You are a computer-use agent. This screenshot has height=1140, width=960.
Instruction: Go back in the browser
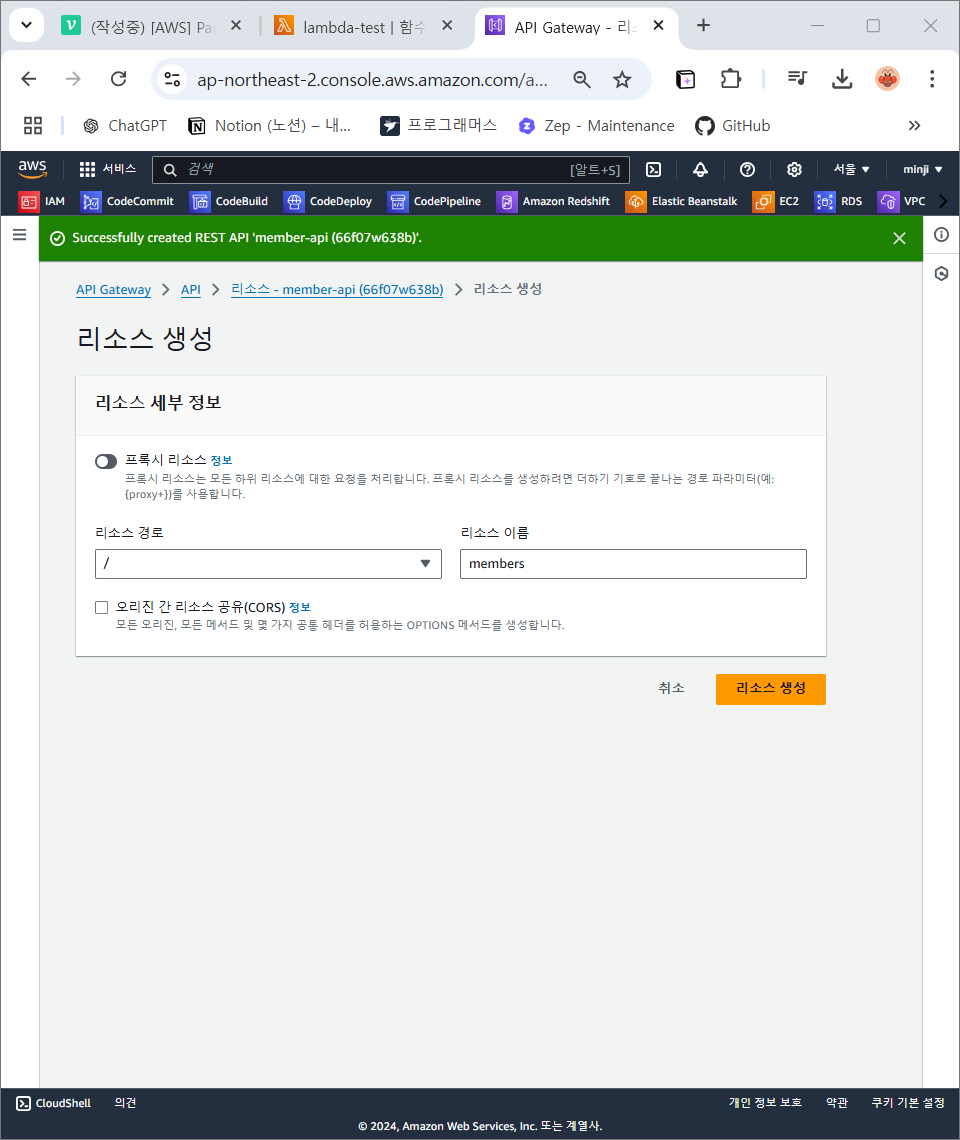tap(29, 79)
